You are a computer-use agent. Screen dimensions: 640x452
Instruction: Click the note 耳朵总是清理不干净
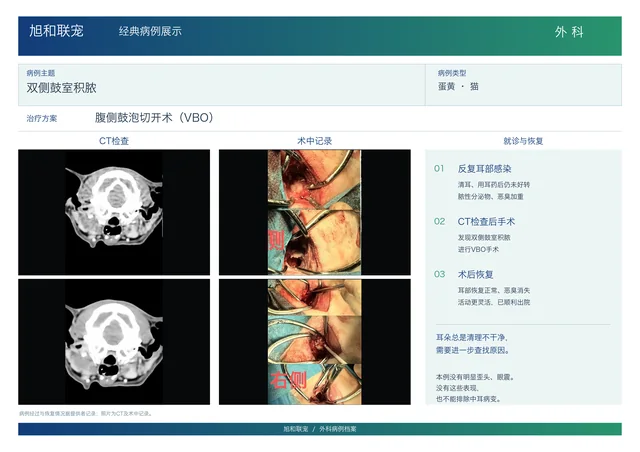tap(472, 337)
